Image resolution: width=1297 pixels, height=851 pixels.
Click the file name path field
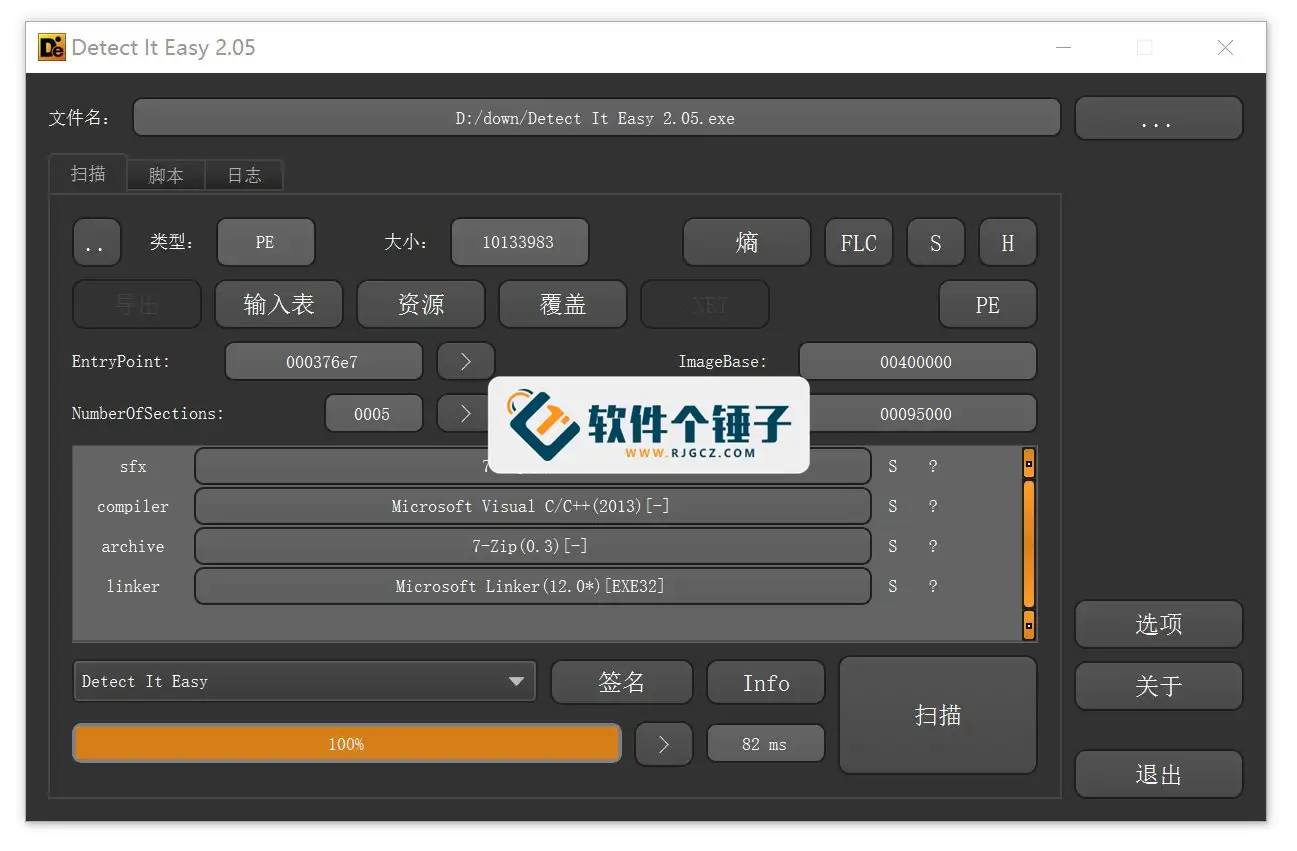[x=596, y=118]
